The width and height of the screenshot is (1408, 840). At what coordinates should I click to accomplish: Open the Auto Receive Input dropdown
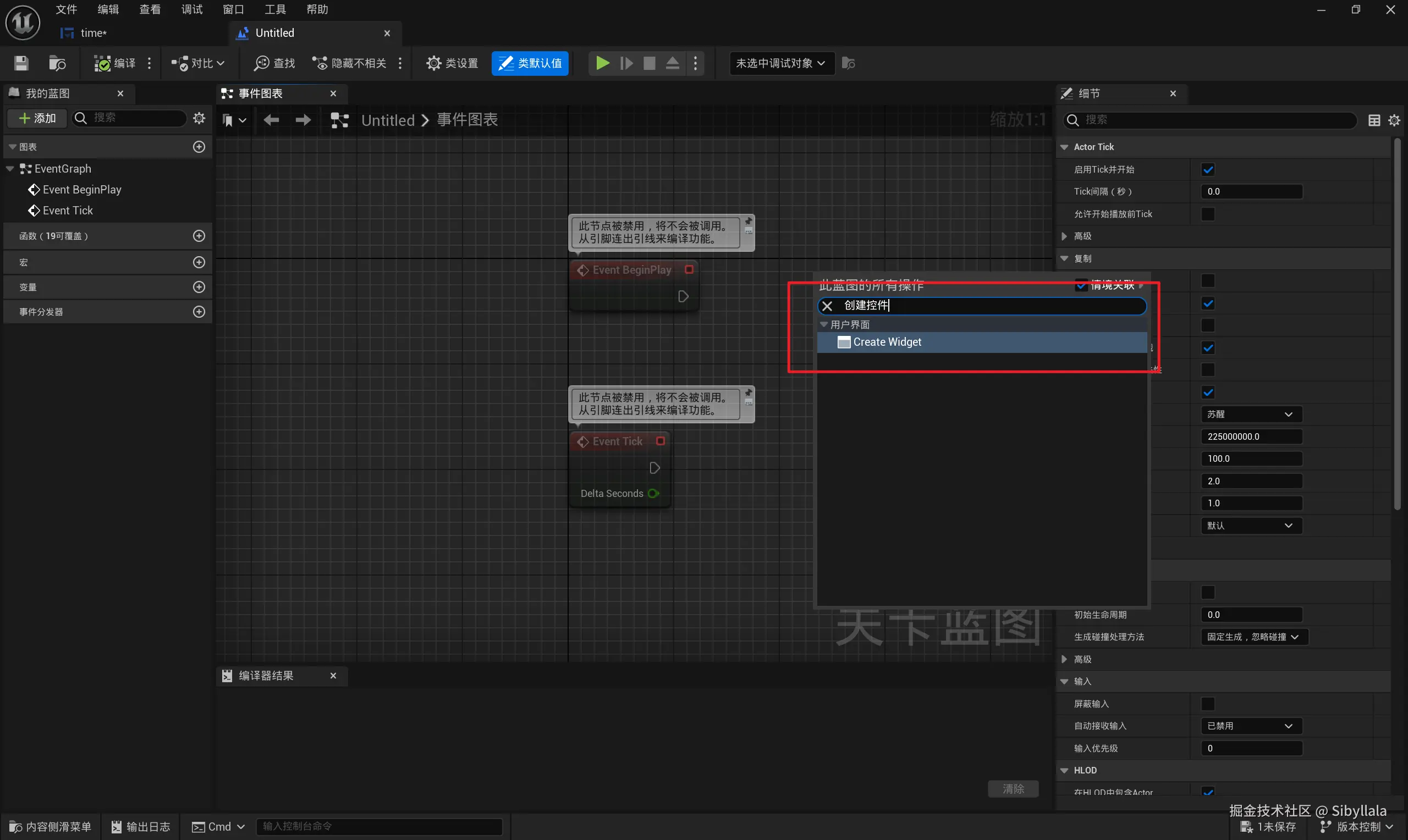(x=1250, y=726)
